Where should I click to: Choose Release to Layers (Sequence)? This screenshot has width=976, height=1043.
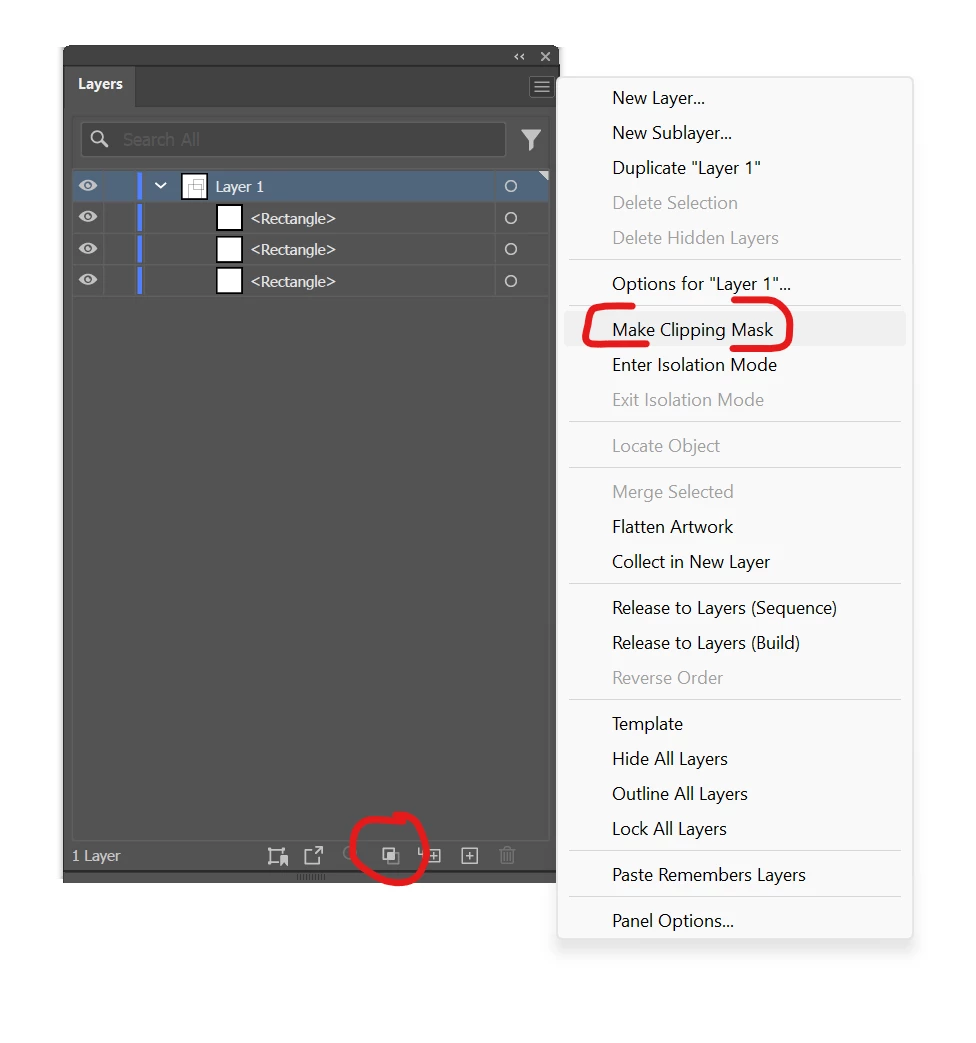pyautogui.click(x=725, y=609)
